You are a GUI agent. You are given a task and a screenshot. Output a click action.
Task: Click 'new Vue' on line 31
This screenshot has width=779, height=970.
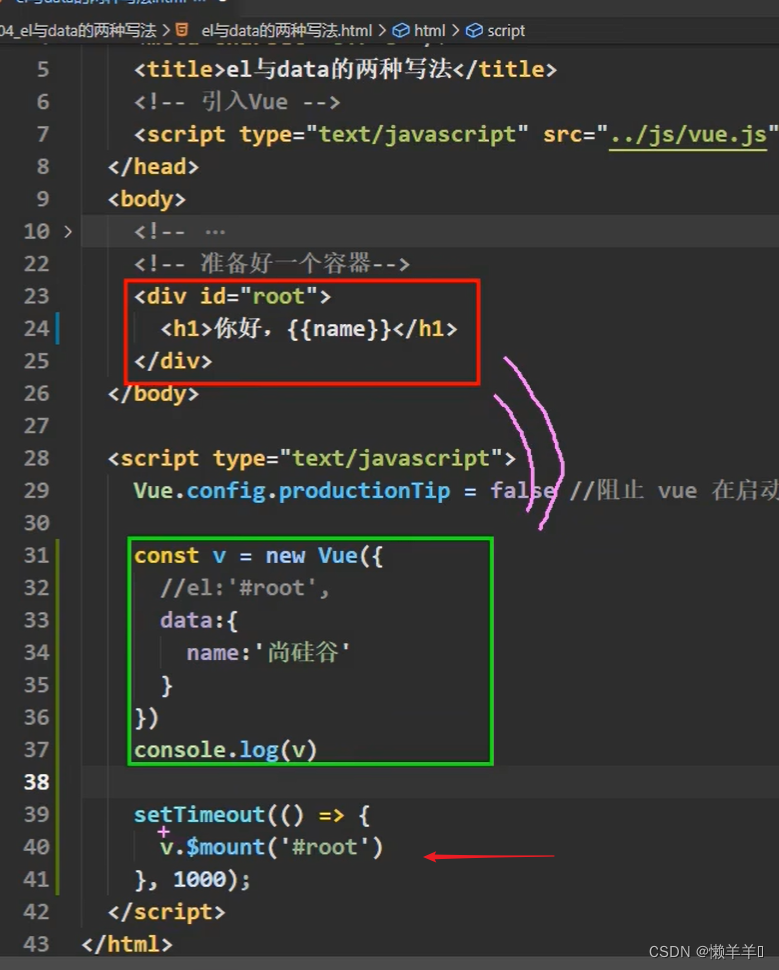click(x=312, y=556)
